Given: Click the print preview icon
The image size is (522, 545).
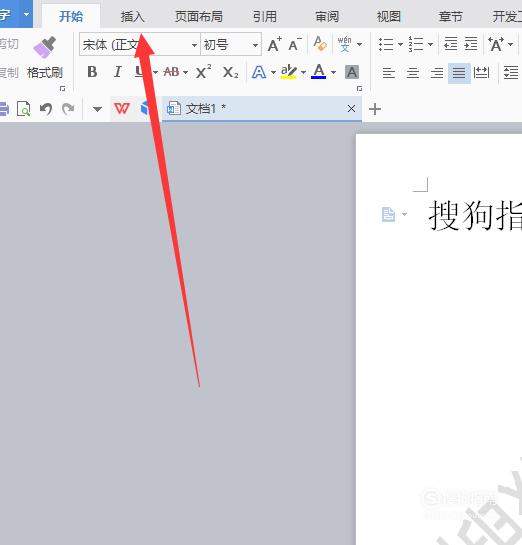Looking at the screenshot, I should 24,109.
